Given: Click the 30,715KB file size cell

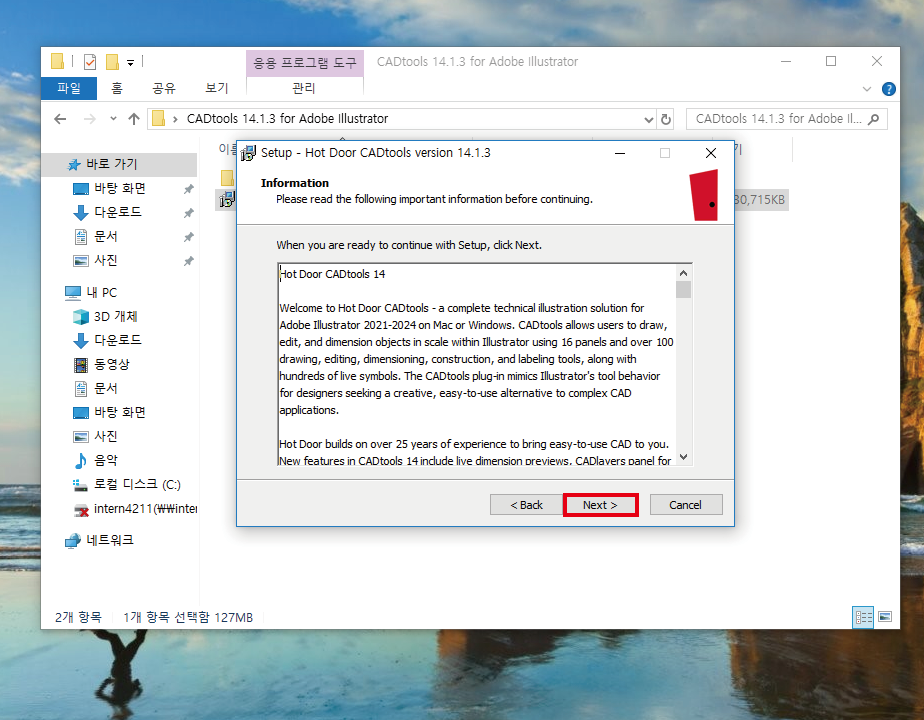Looking at the screenshot, I should [x=760, y=200].
